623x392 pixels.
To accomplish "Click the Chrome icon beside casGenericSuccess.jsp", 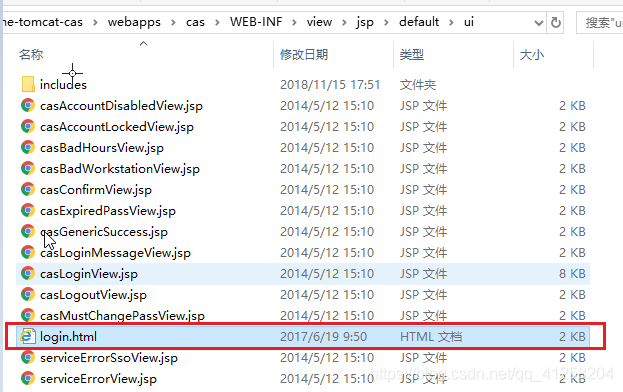I will [28, 232].
